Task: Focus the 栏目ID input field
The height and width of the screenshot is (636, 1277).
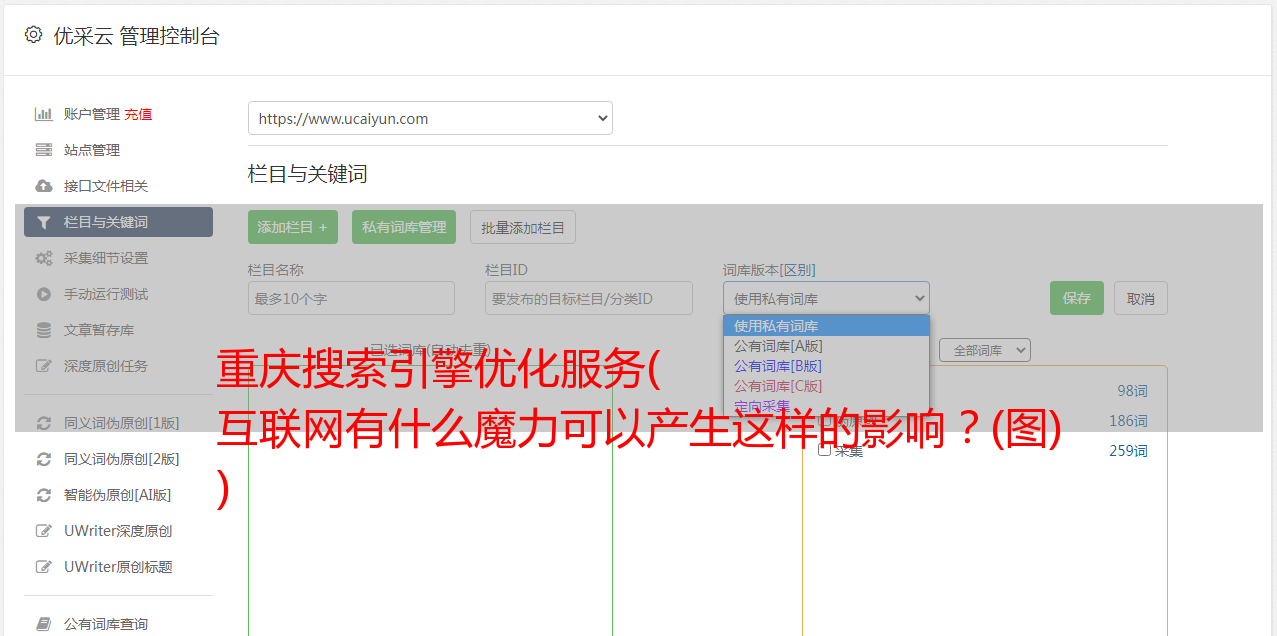Action: (x=589, y=298)
